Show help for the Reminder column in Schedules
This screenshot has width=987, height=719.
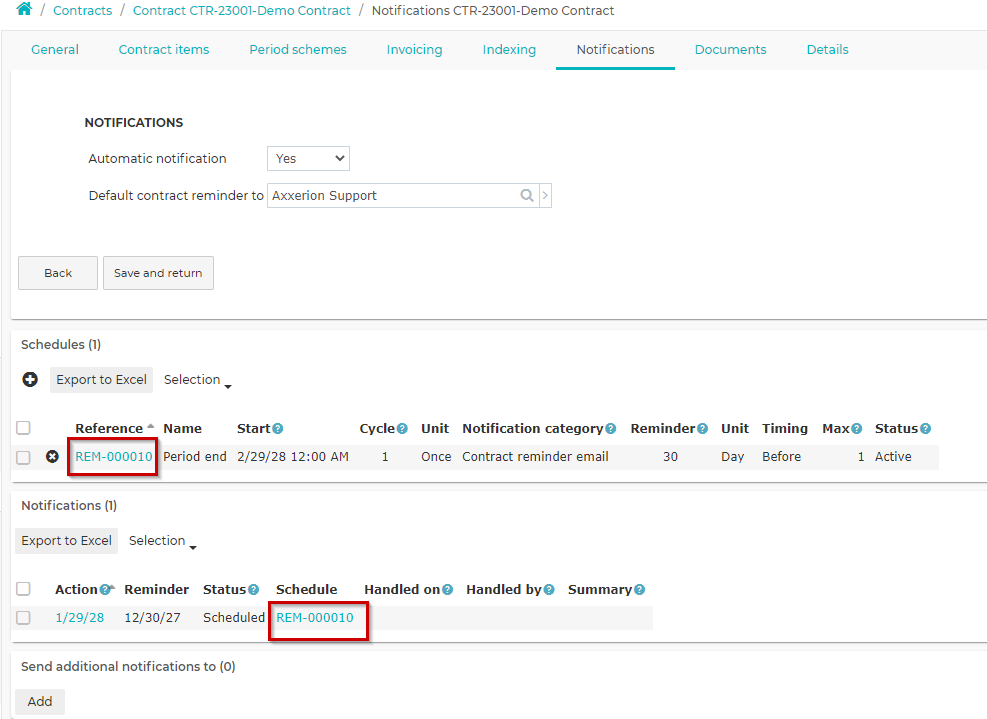coord(702,429)
